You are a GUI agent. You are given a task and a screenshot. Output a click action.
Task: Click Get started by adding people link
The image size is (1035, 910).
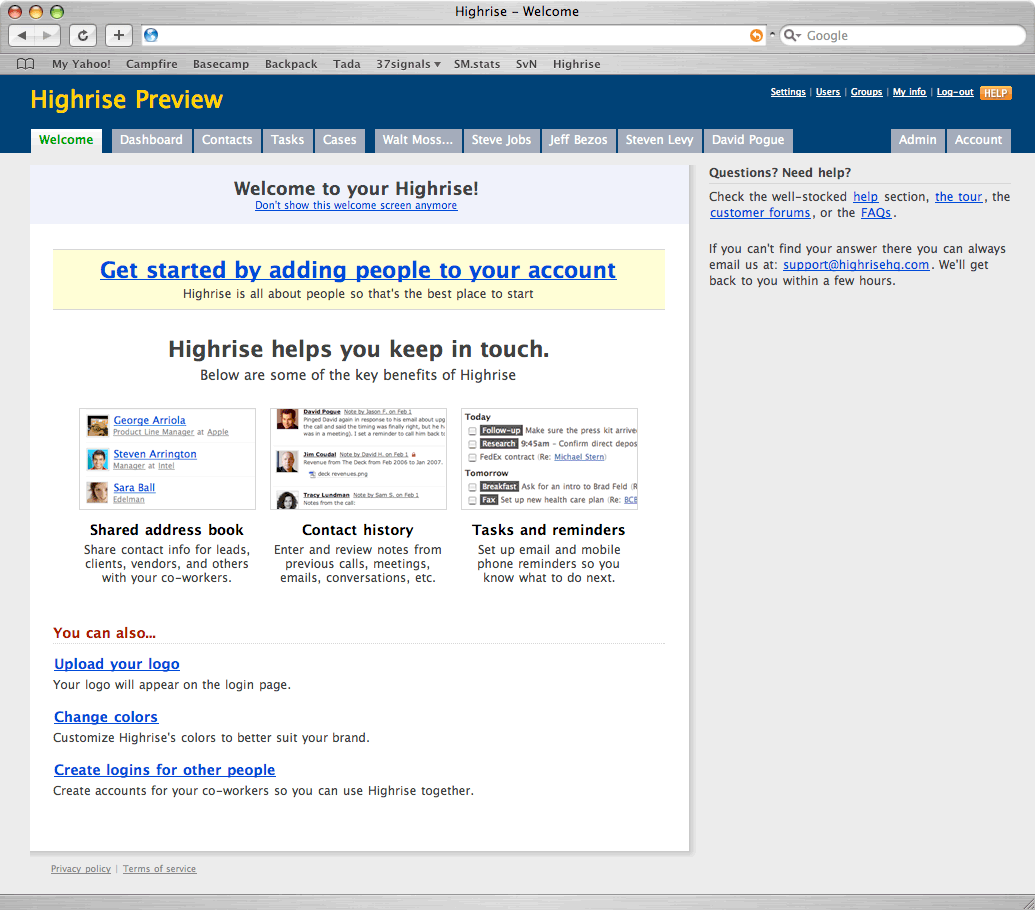pyautogui.click(x=358, y=270)
